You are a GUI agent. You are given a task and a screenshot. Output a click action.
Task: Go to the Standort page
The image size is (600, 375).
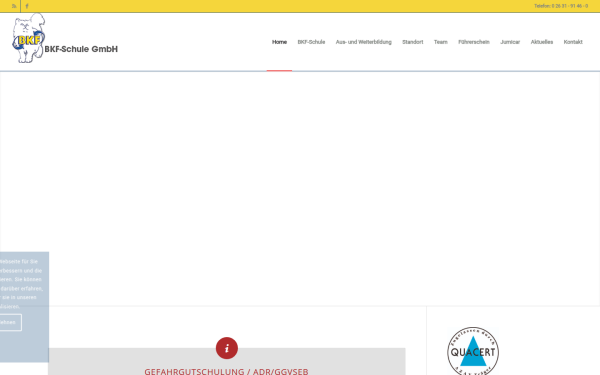pyautogui.click(x=412, y=42)
